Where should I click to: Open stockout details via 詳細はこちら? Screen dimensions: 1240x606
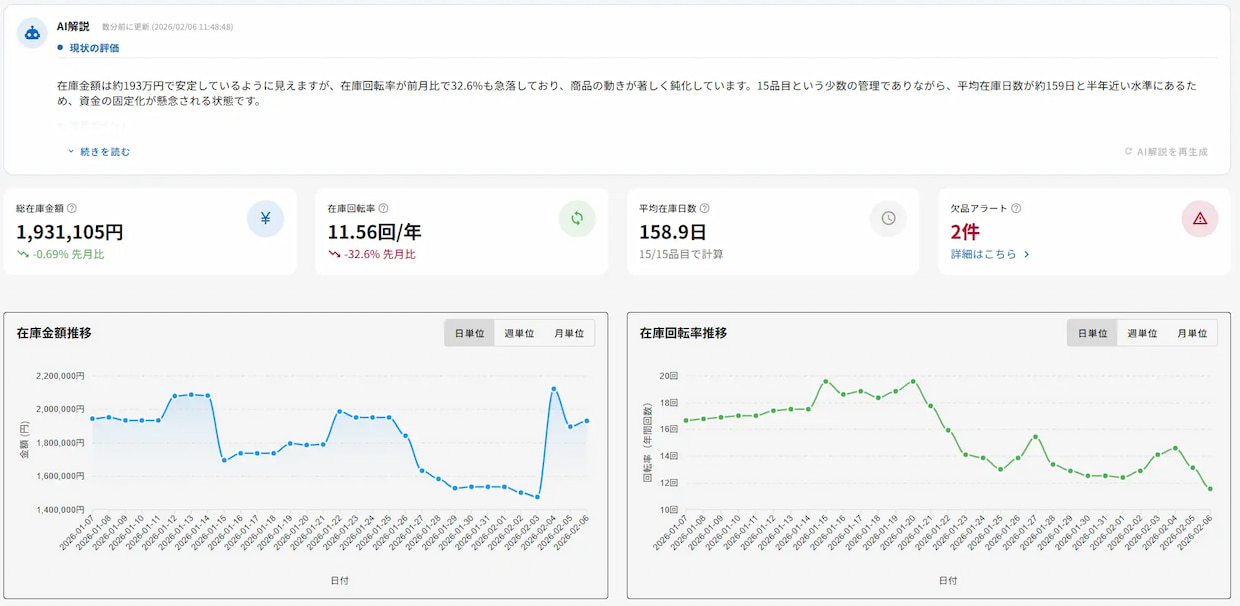click(x=990, y=254)
